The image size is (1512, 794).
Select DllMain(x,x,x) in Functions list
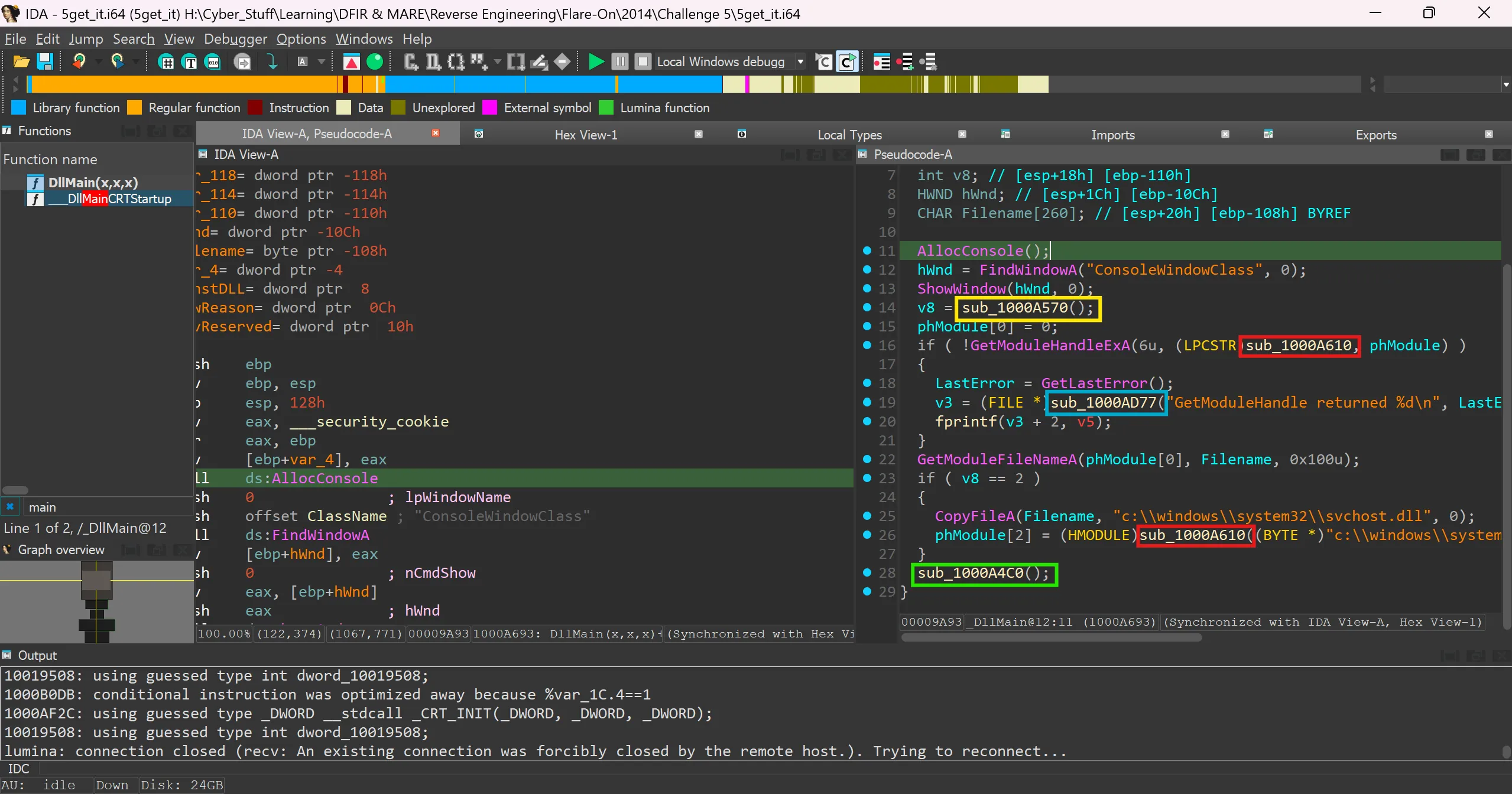point(93,183)
